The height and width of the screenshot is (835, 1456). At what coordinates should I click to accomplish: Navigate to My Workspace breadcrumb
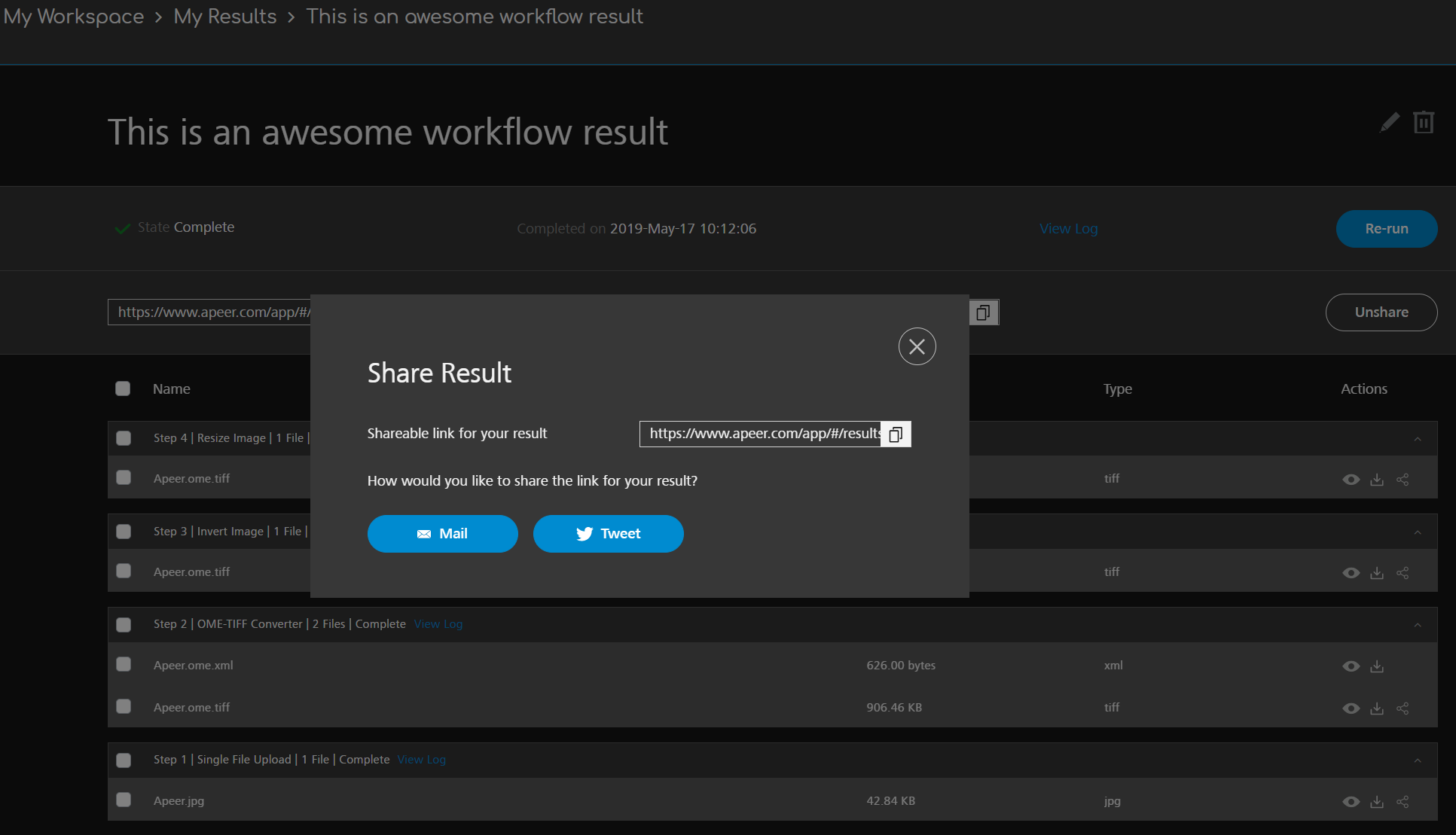point(74,17)
